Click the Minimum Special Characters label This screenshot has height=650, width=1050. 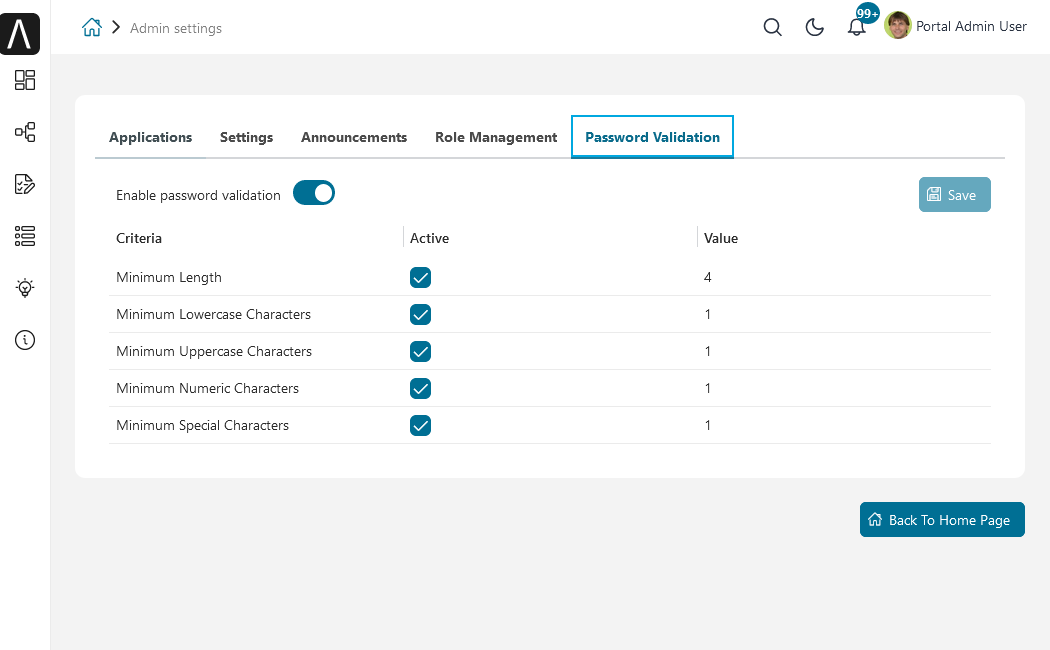pyautogui.click(x=202, y=425)
